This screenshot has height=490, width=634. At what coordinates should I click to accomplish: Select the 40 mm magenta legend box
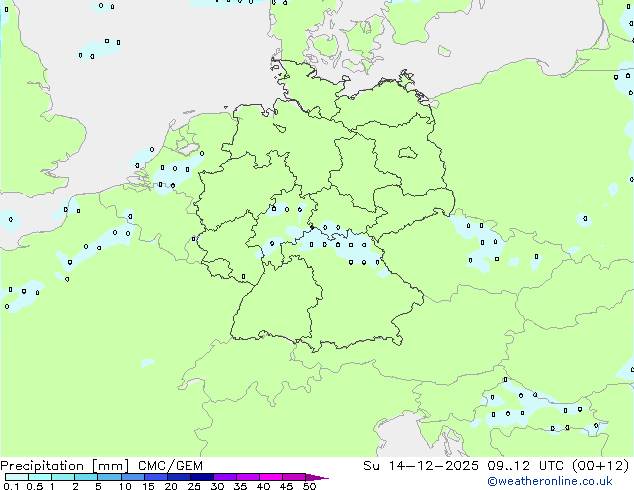point(271,477)
